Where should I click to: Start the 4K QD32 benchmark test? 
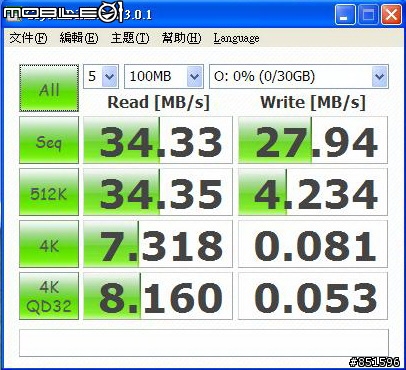[49, 296]
